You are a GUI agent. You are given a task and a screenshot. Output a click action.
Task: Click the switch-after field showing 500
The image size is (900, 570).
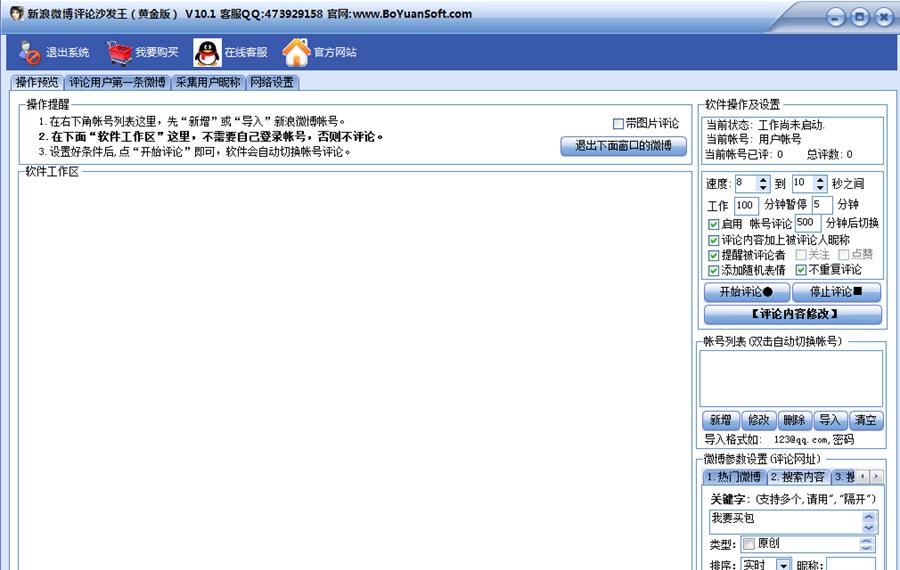point(808,223)
